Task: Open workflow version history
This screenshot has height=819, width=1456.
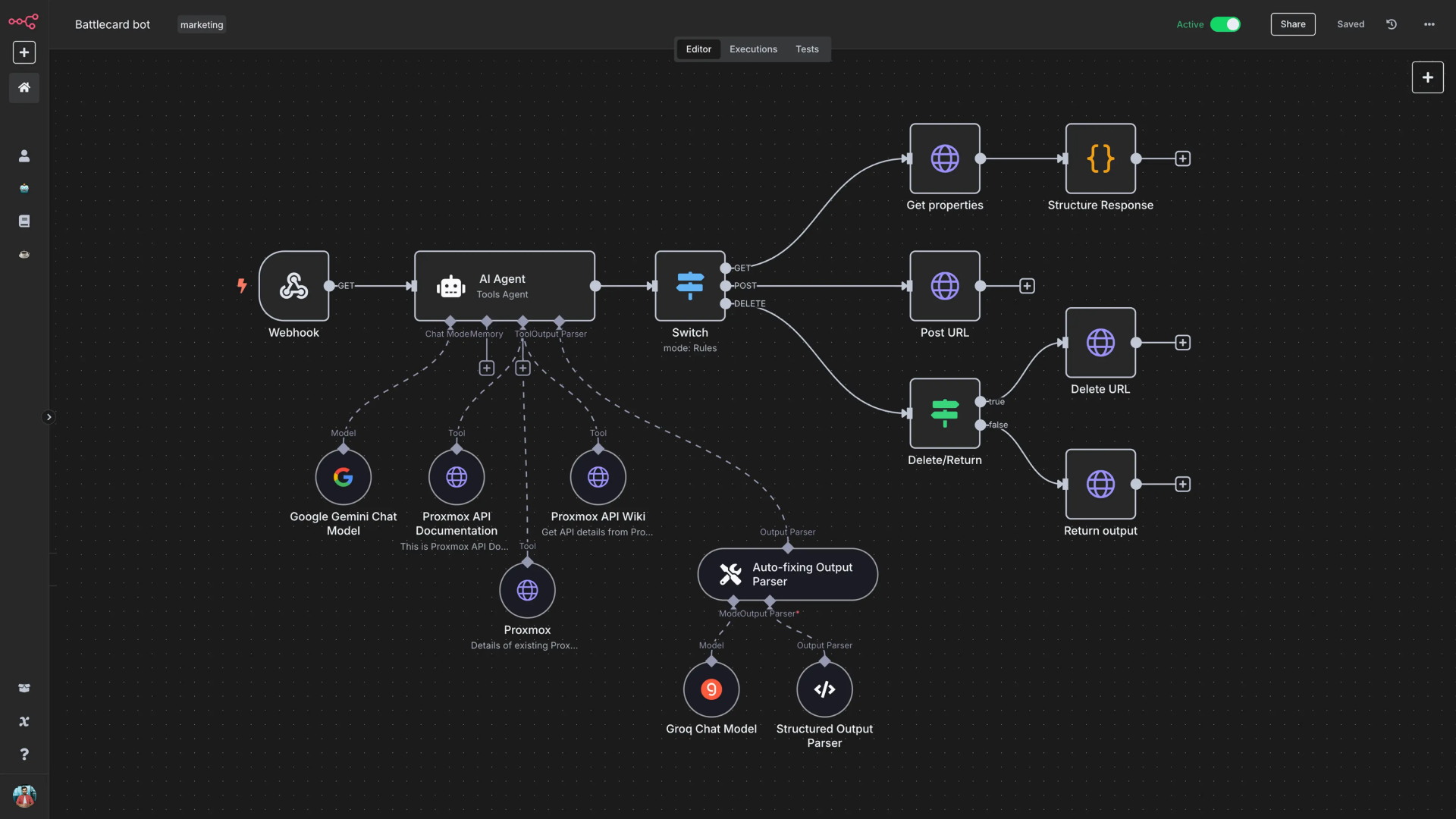Action: click(x=1392, y=24)
